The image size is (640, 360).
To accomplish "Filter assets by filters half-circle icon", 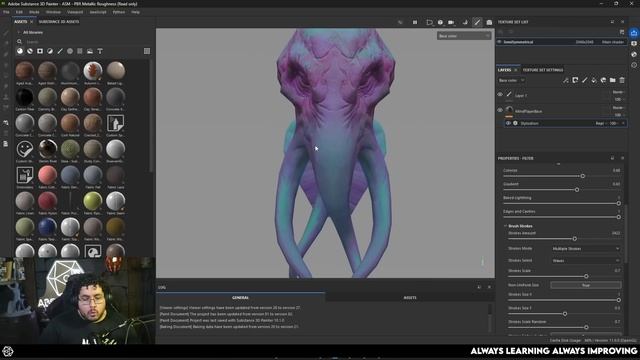I will click(50, 51).
